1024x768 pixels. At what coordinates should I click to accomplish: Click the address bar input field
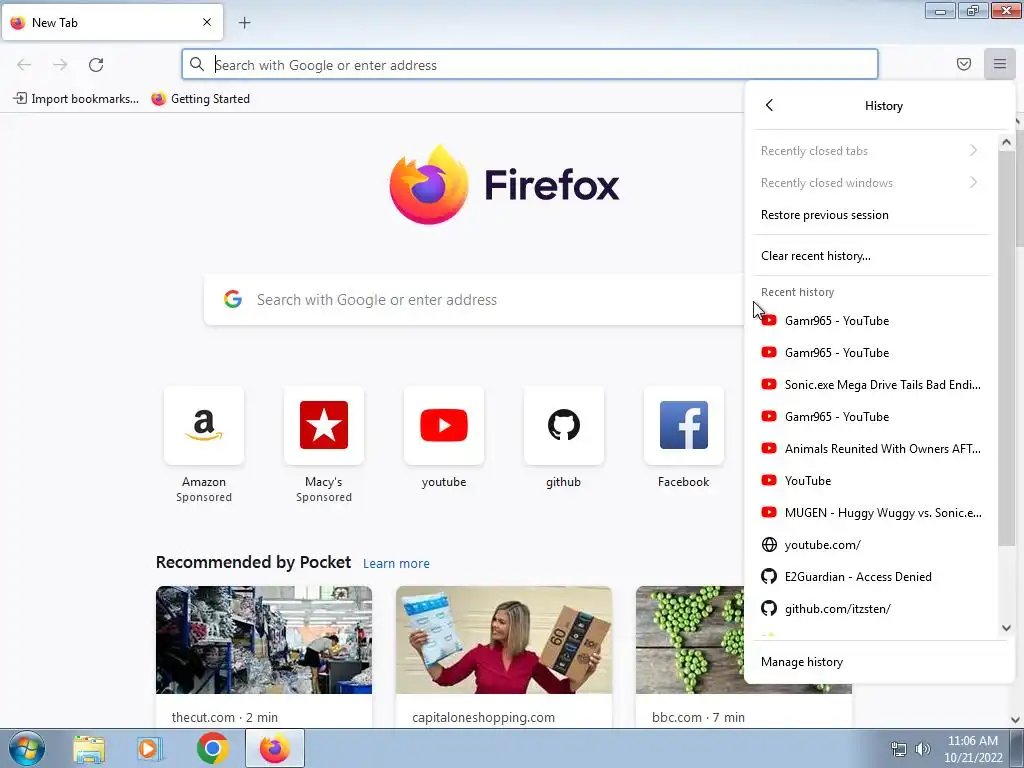coord(530,65)
